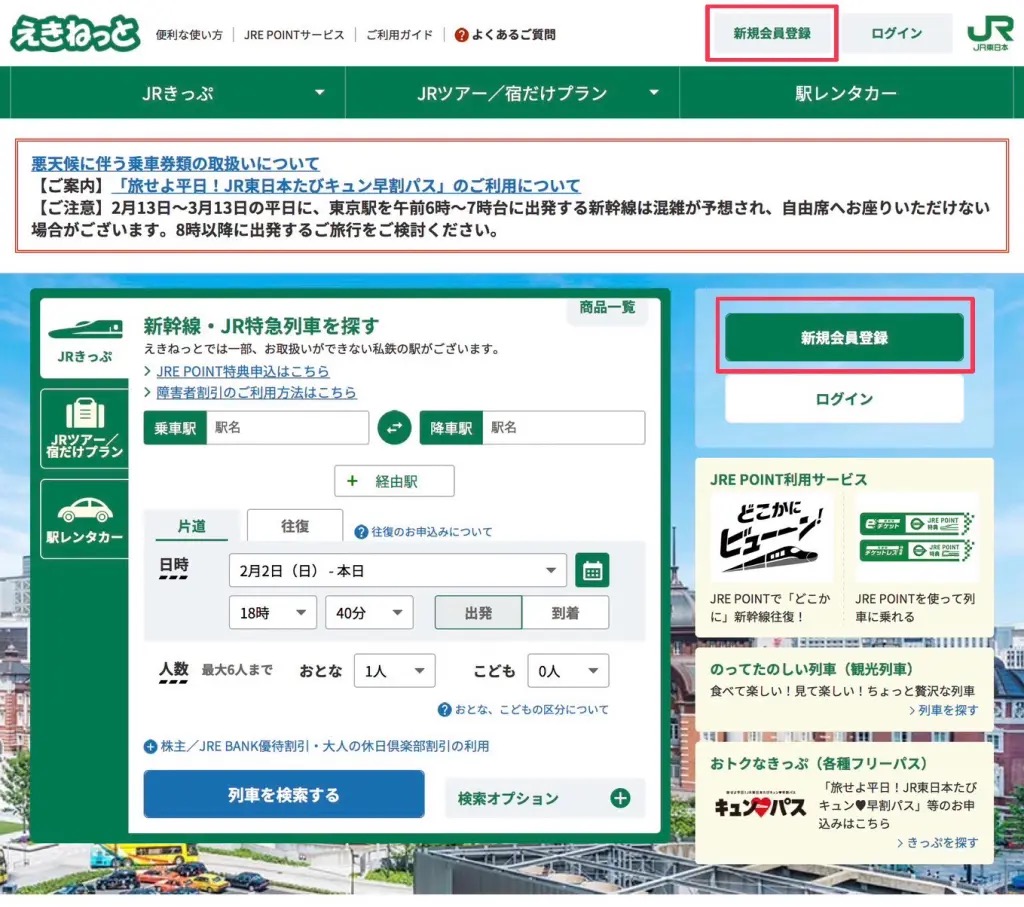
Task: Switch to the 片道 one-way tab
Action: [192, 526]
